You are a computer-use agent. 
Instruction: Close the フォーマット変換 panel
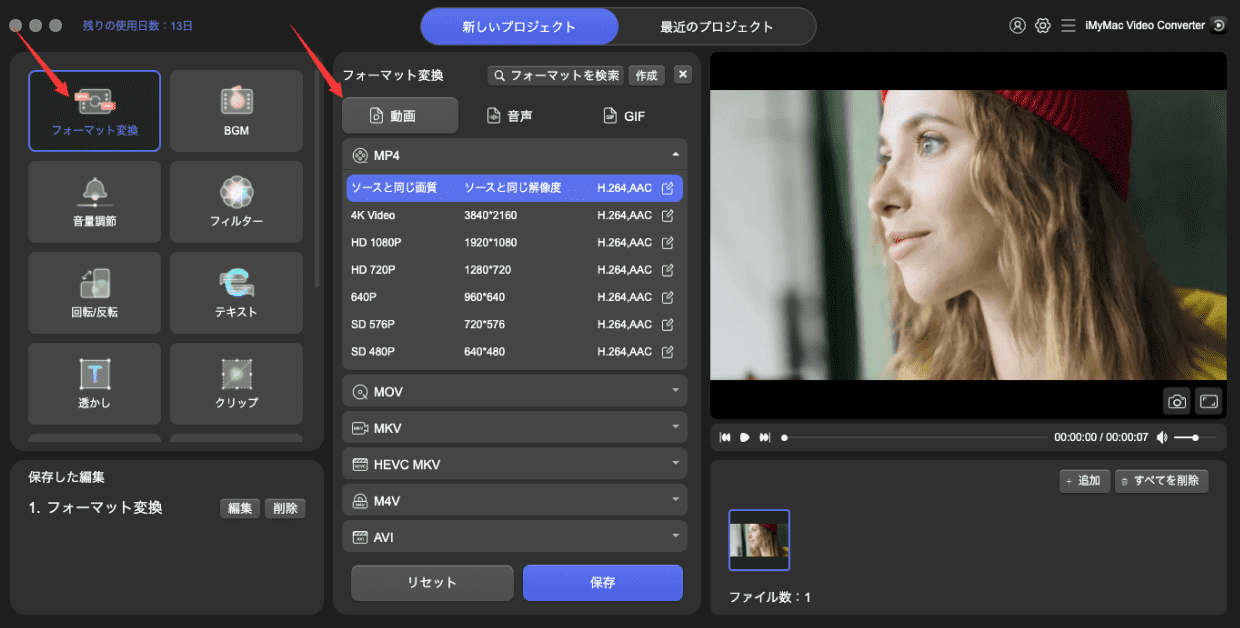pos(683,74)
